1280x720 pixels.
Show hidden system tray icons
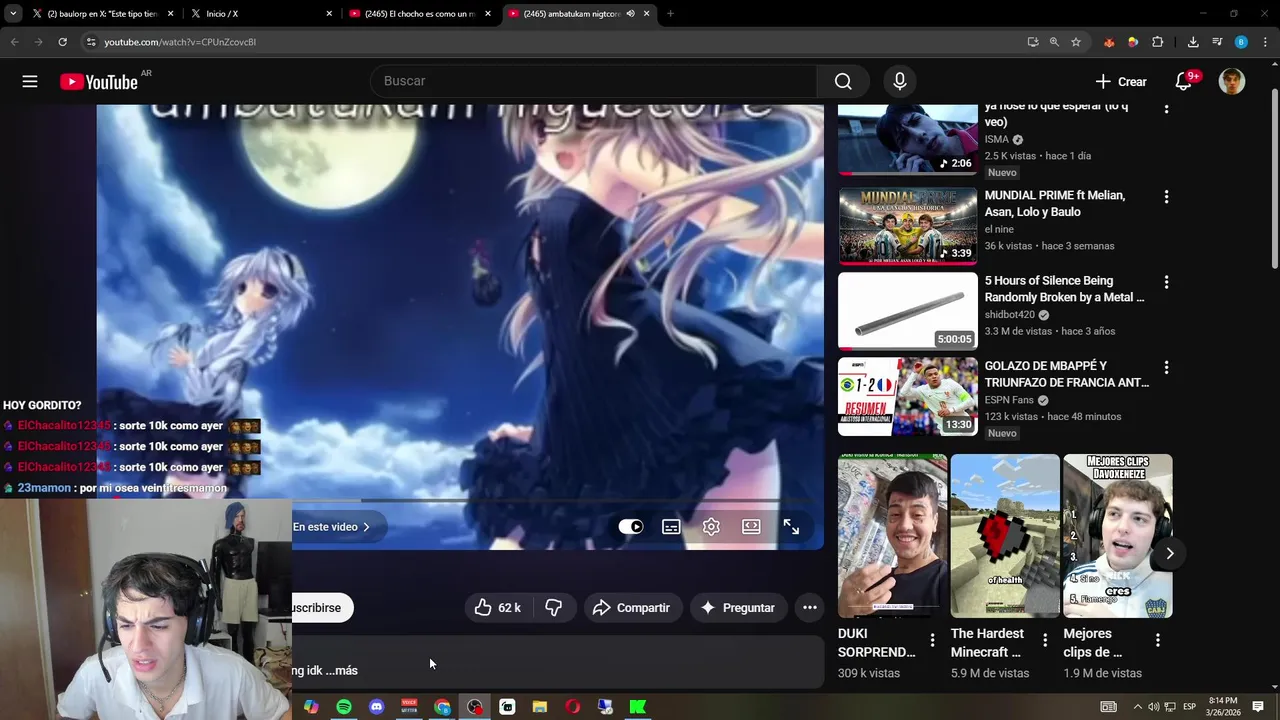pos(1137,707)
